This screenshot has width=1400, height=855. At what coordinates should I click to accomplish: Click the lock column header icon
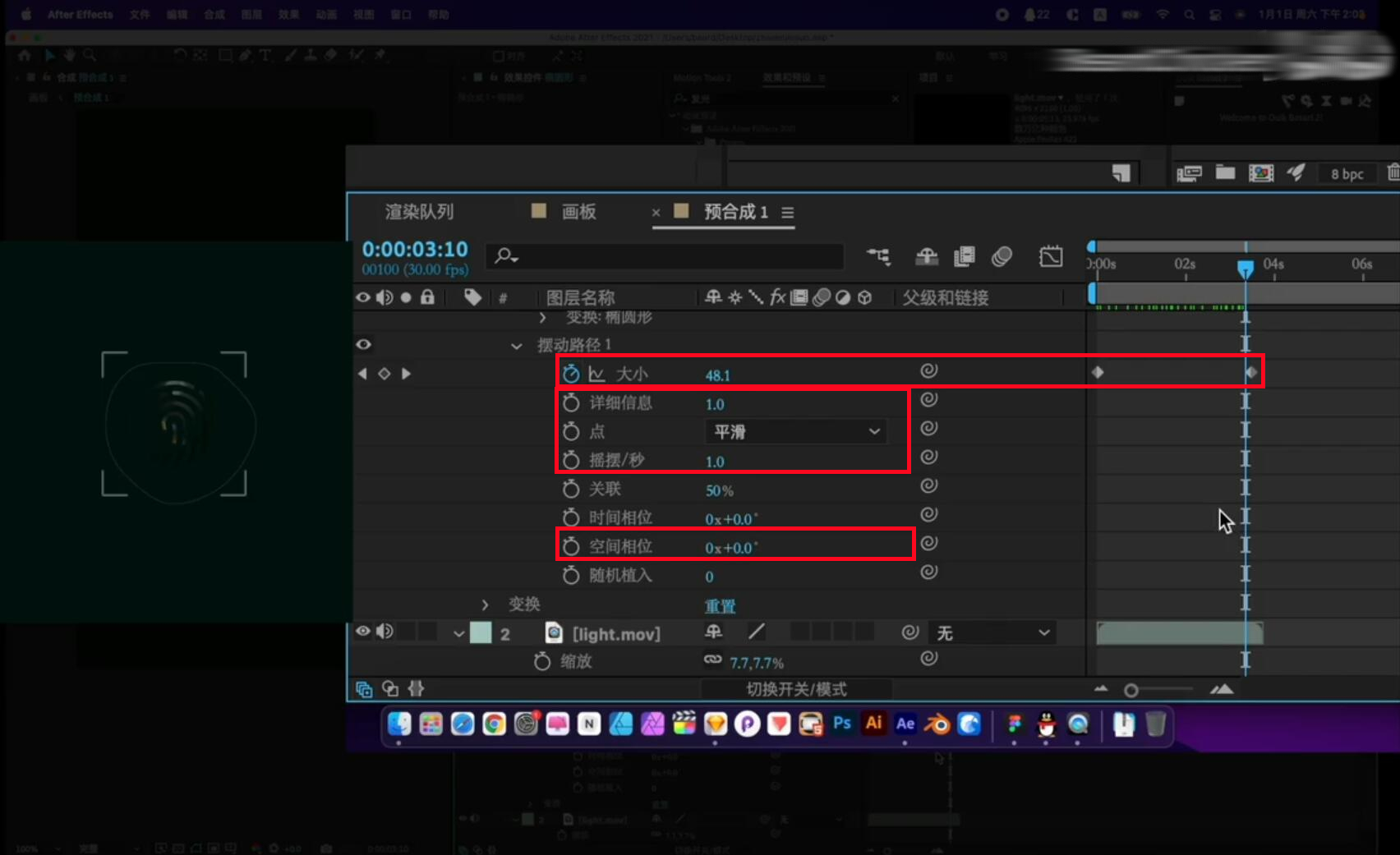(427, 297)
